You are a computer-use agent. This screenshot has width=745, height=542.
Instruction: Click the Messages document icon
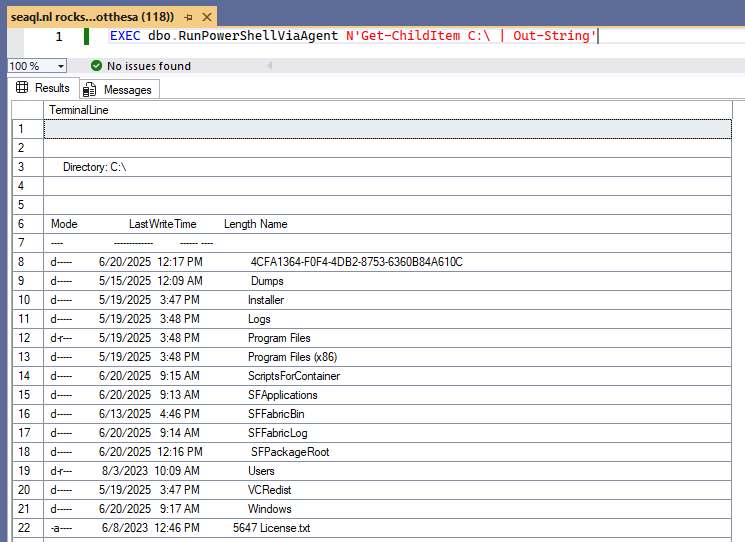click(89, 89)
